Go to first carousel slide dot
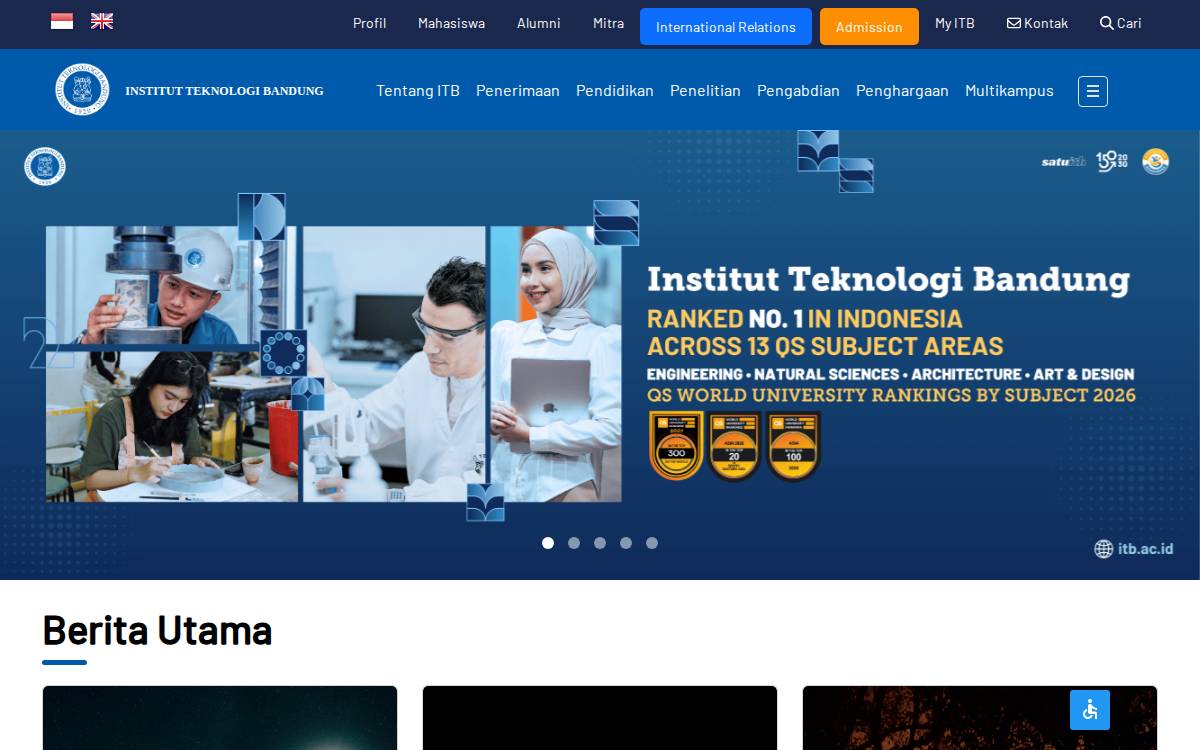This screenshot has height=750, width=1200. 548,543
